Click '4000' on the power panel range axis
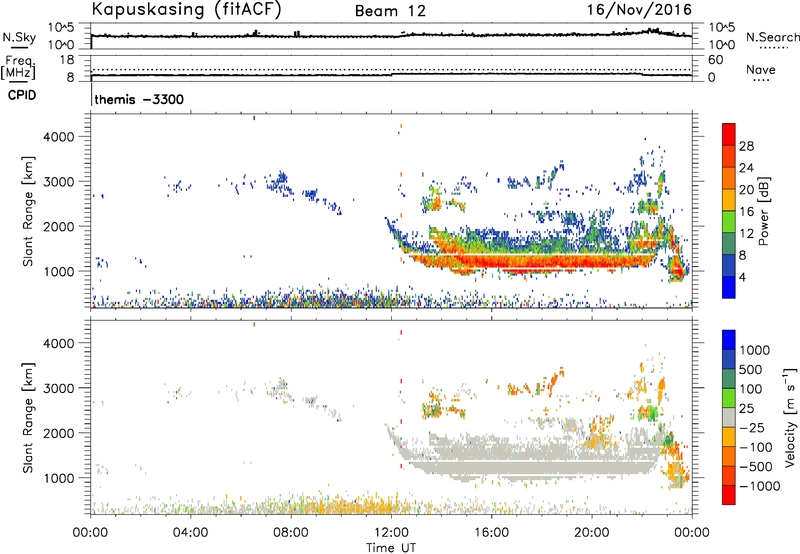This screenshot has height=554, width=800. (x=59, y=137)
